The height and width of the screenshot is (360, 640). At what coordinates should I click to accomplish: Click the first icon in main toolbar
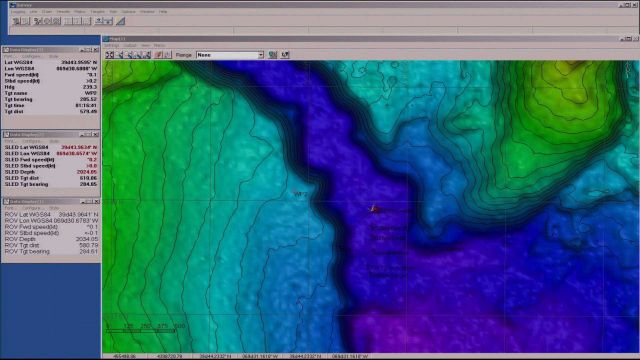click(16, 21)
